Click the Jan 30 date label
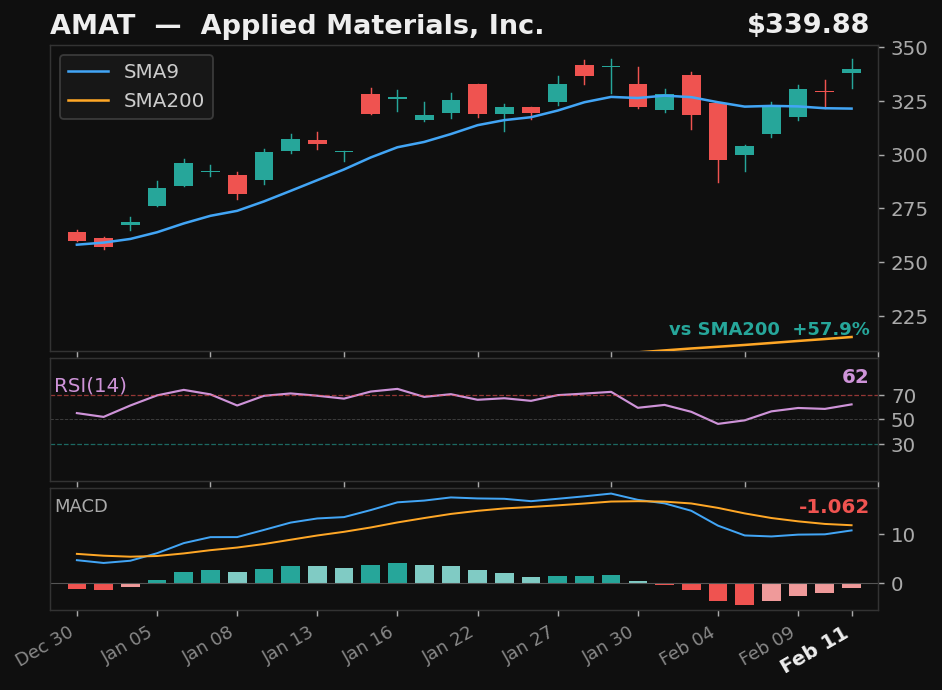This screenshot has height=690, width=942. 607,646
